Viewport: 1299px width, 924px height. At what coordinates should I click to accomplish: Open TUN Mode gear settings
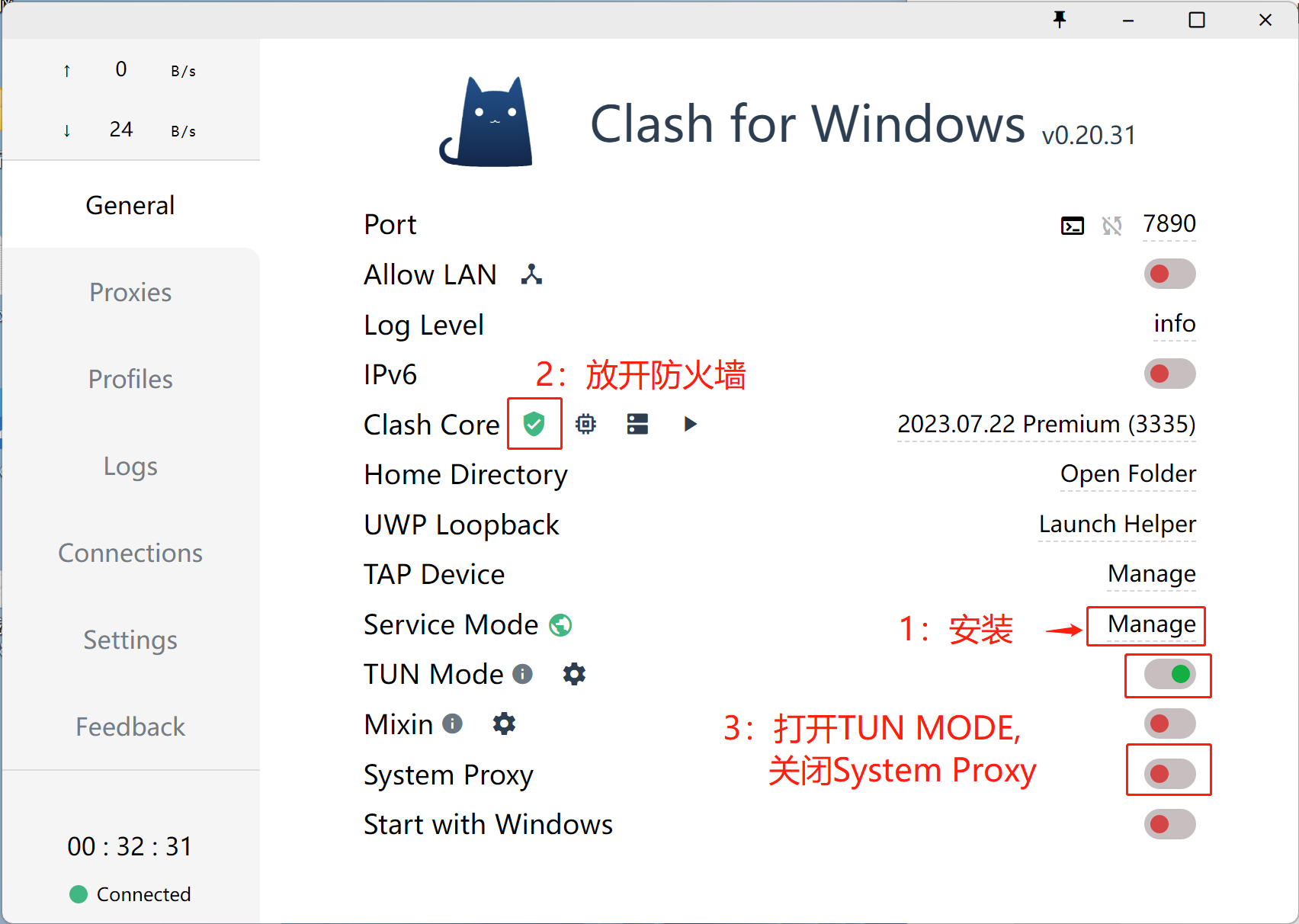[574, 674]
